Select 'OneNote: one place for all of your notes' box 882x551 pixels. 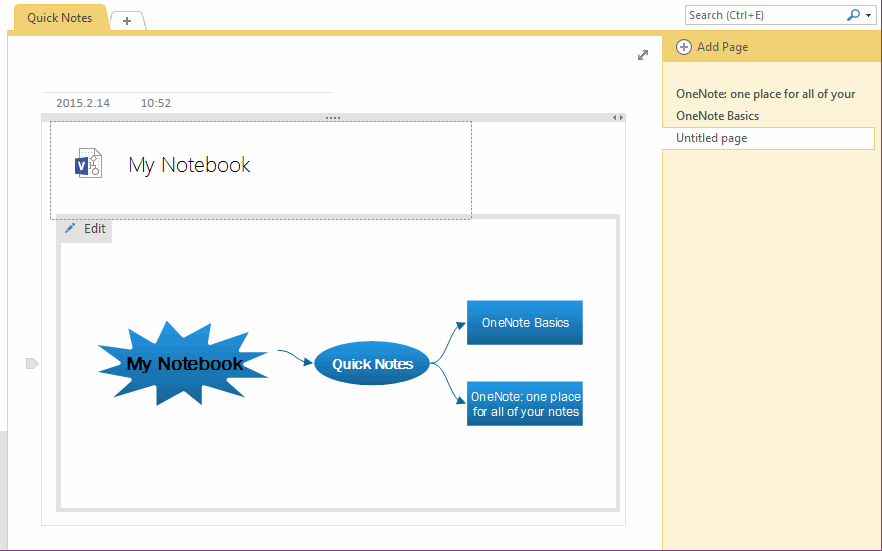pyautogui.click(x=525, y=404)
